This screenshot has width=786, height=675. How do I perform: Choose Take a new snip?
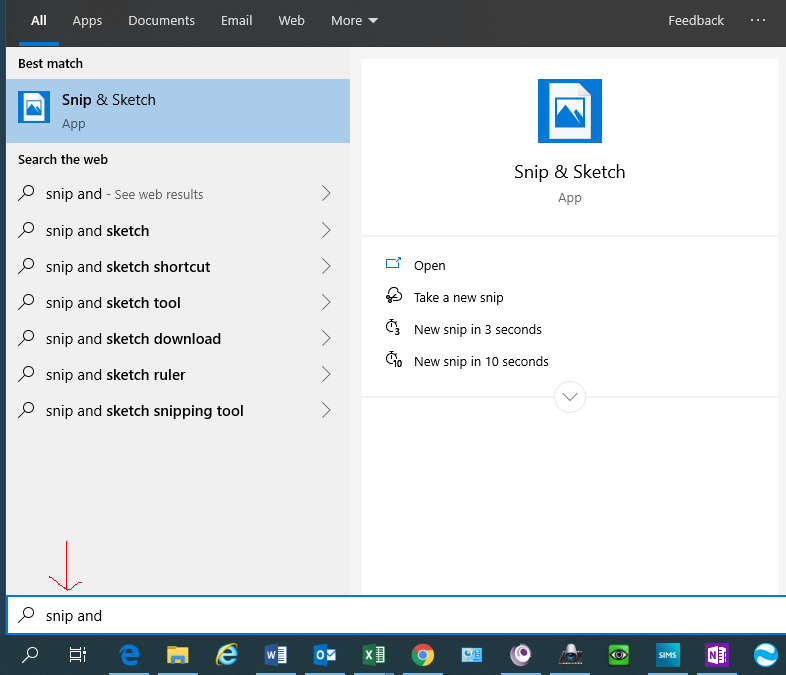[x=459, y=298]
